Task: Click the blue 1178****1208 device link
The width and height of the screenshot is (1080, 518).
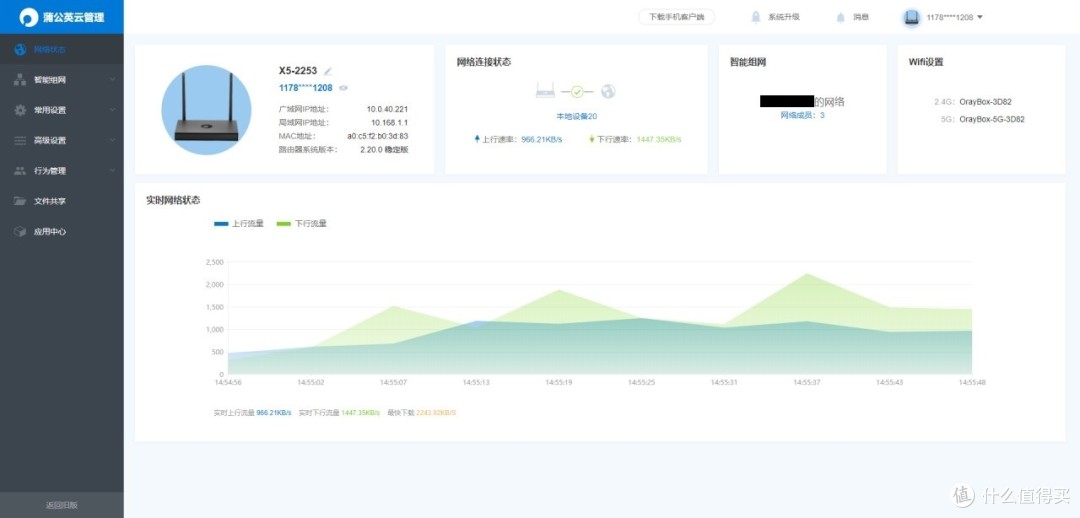Action: [x=306, y=87]
